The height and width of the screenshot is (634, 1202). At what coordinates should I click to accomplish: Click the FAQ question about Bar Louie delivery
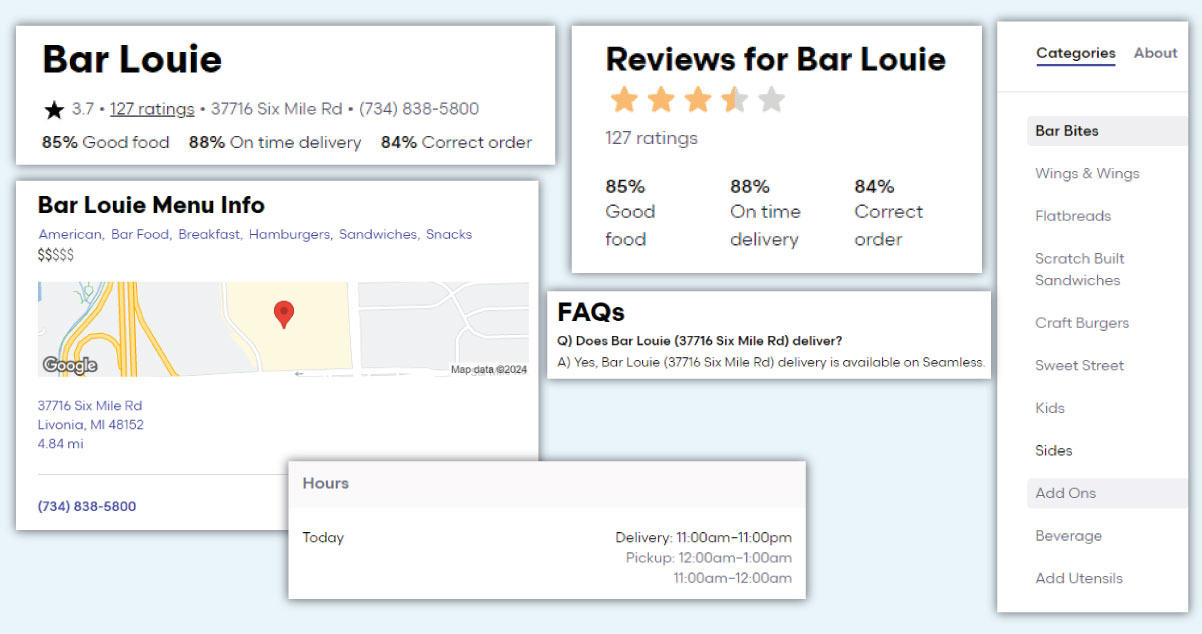click(700, 341)
